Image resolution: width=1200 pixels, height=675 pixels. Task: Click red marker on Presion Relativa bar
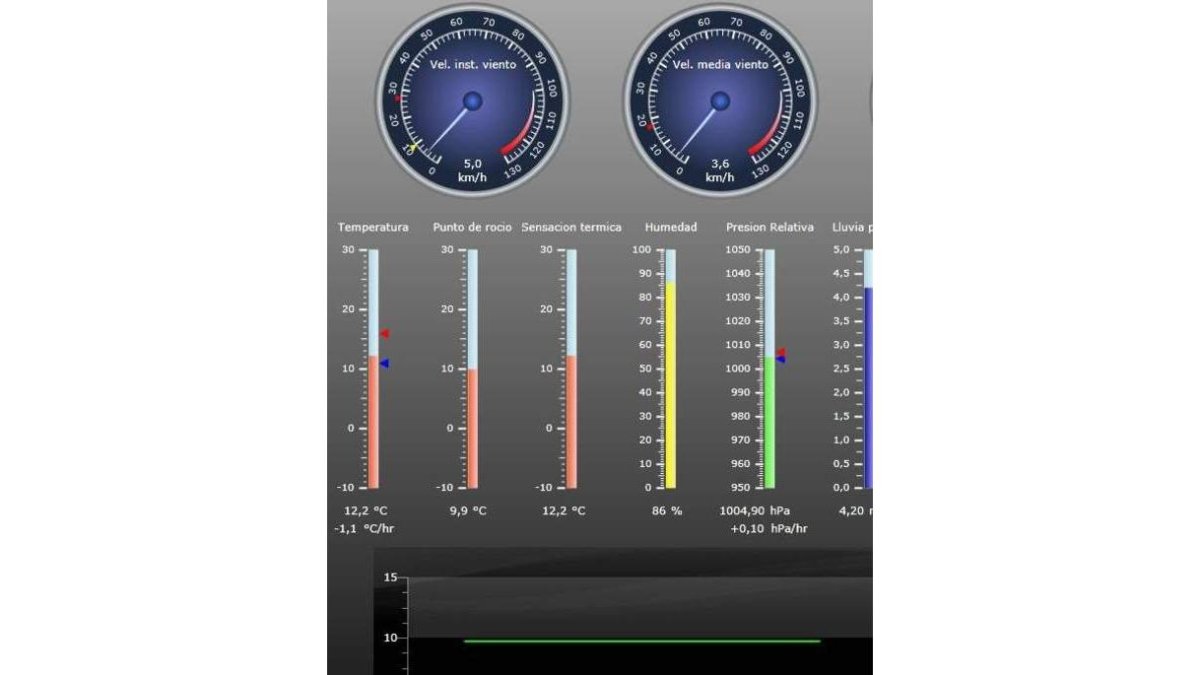781,352
